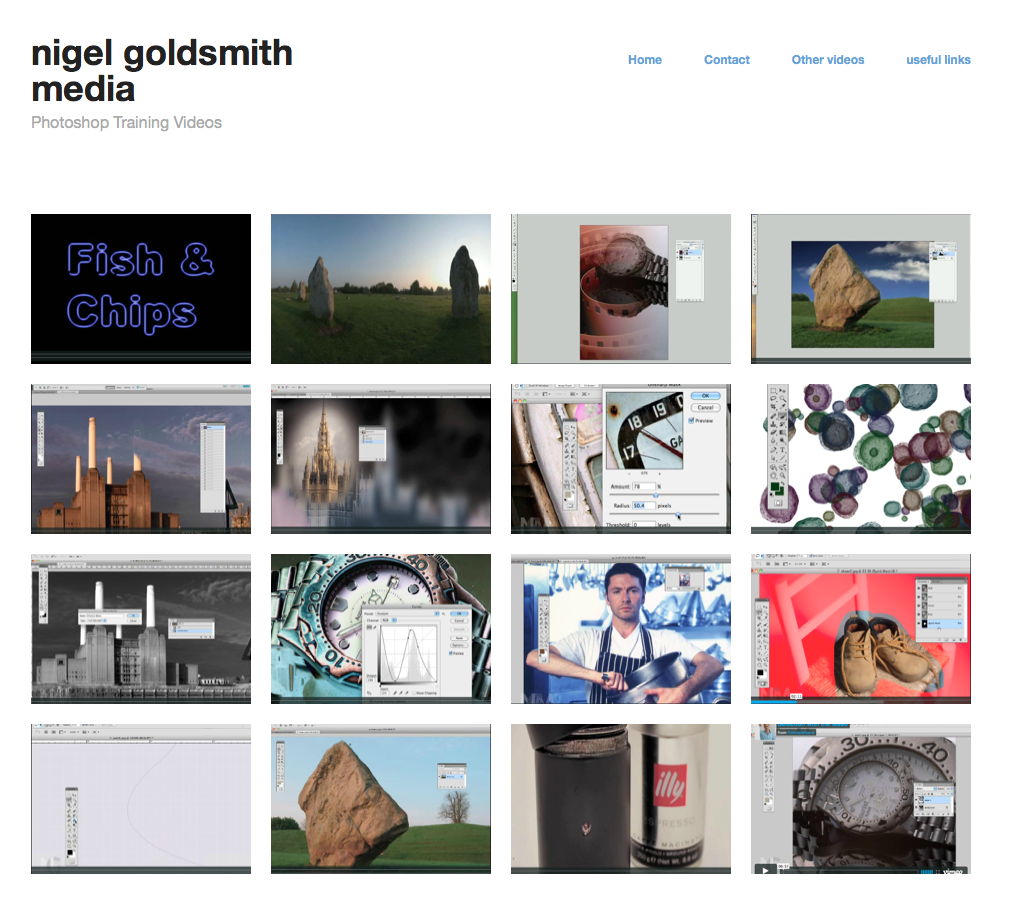Open the boots on red background video
Screen dimensions: 1035x909
pos(861,628)
